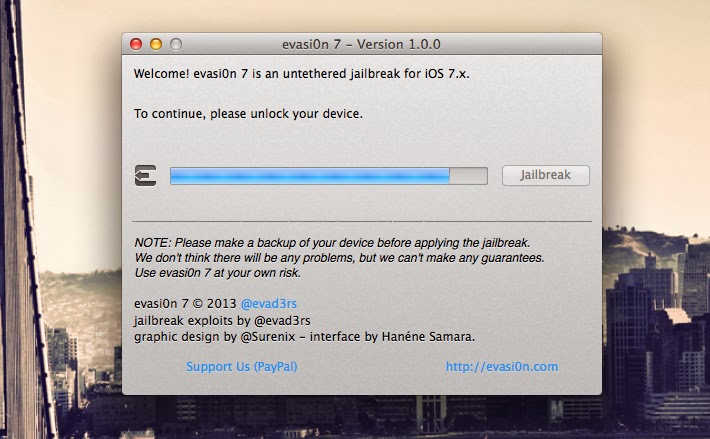Close the evasi0n 7 window
The image size is (710, 439).
136,44
